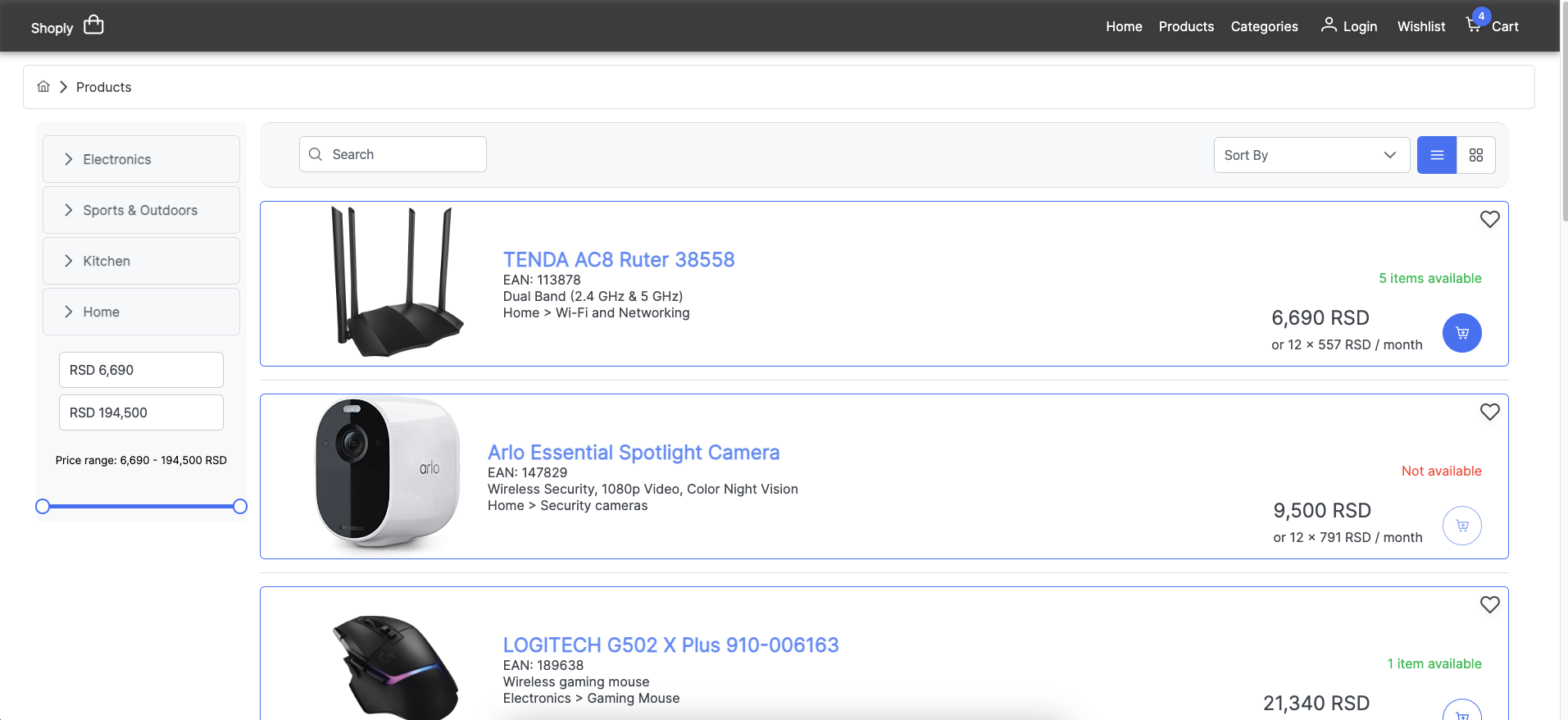Screen dimensions: 1568x720
Task: Click the price range slider track
Action: coord(141,507)
